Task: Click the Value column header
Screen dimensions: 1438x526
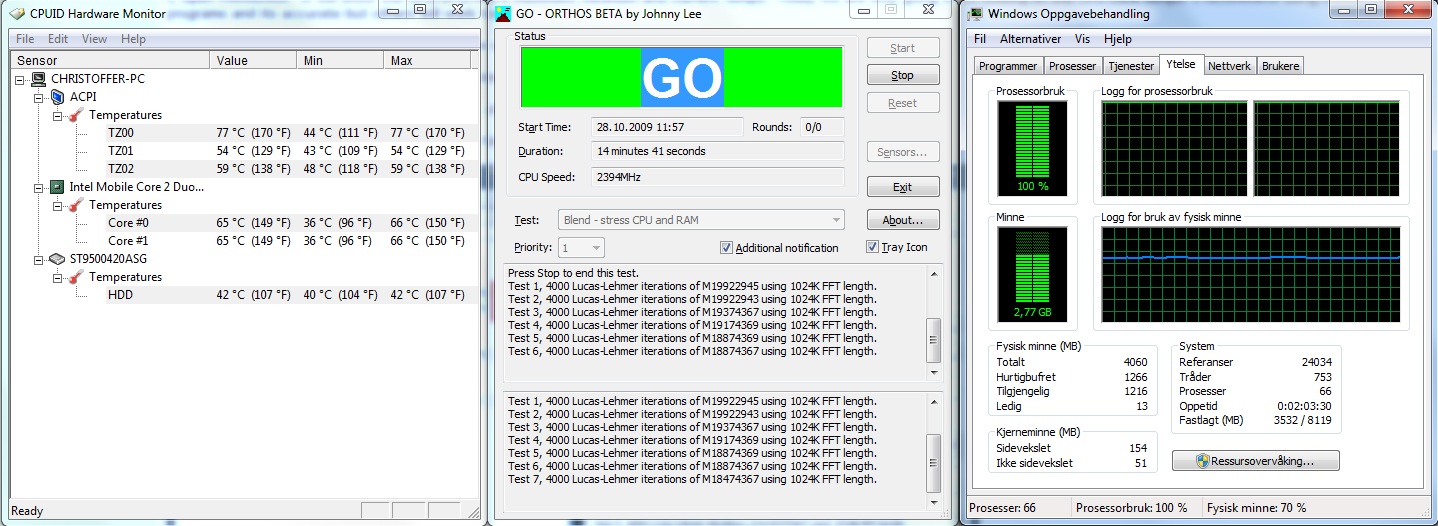Action: coord(254,61)
